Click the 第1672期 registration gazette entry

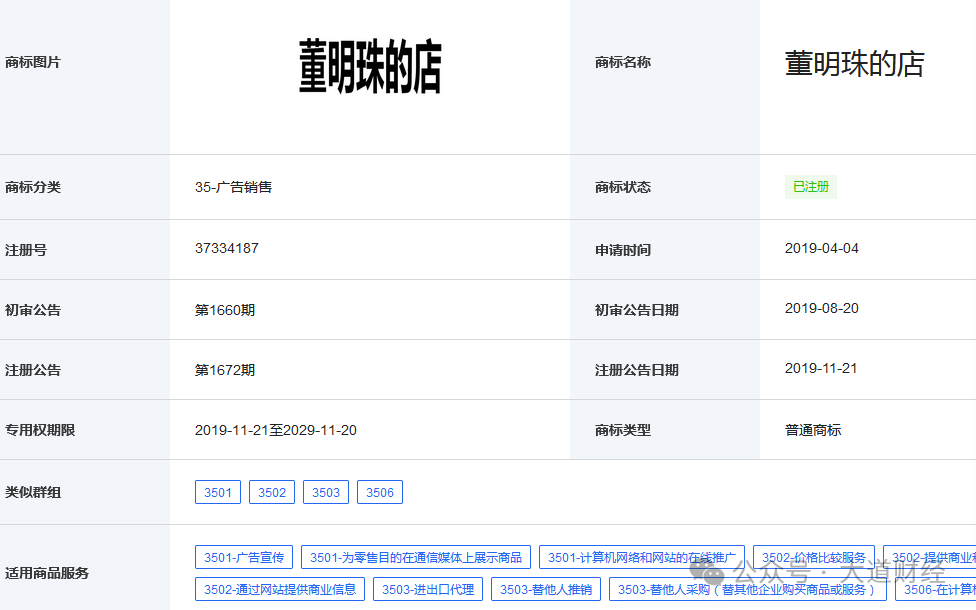coord(222,368)
